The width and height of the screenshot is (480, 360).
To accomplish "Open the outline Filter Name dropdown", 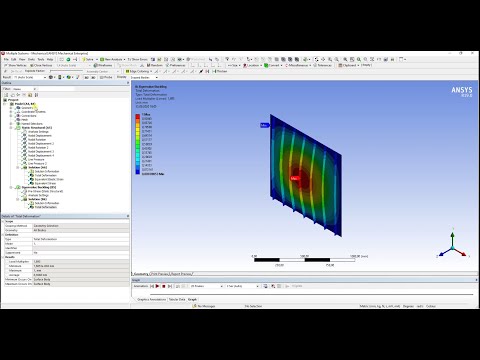I will tap(25, 89).
